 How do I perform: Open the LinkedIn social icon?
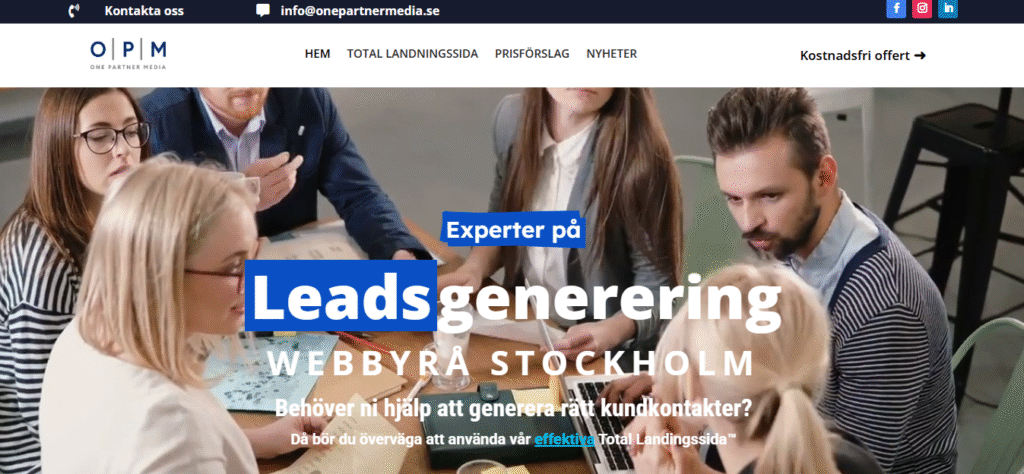click(x=948, y=8)
